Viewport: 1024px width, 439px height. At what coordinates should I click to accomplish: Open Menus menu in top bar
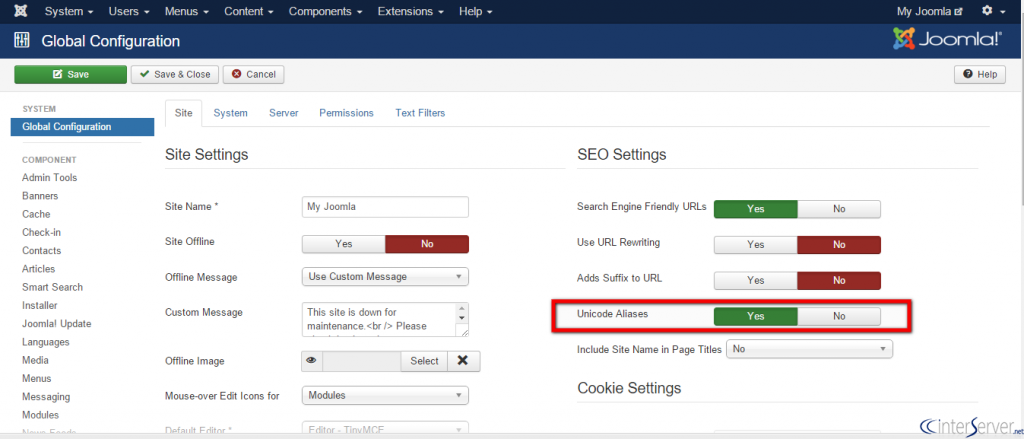point(187,12)
